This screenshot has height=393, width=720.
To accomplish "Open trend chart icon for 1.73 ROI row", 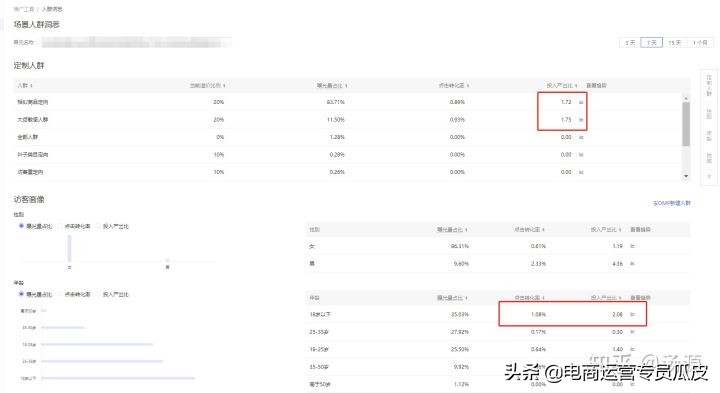I will 581,119.
